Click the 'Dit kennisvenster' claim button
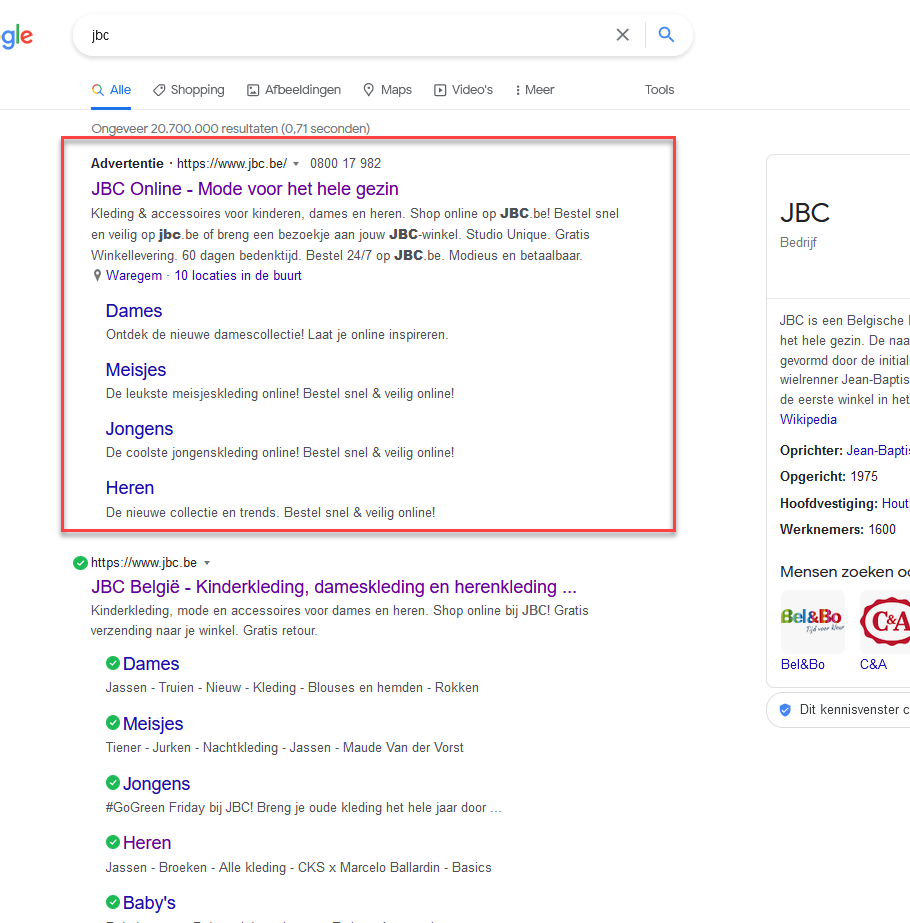This screenshot has height=923, width=910. click(x=838, y=710)
